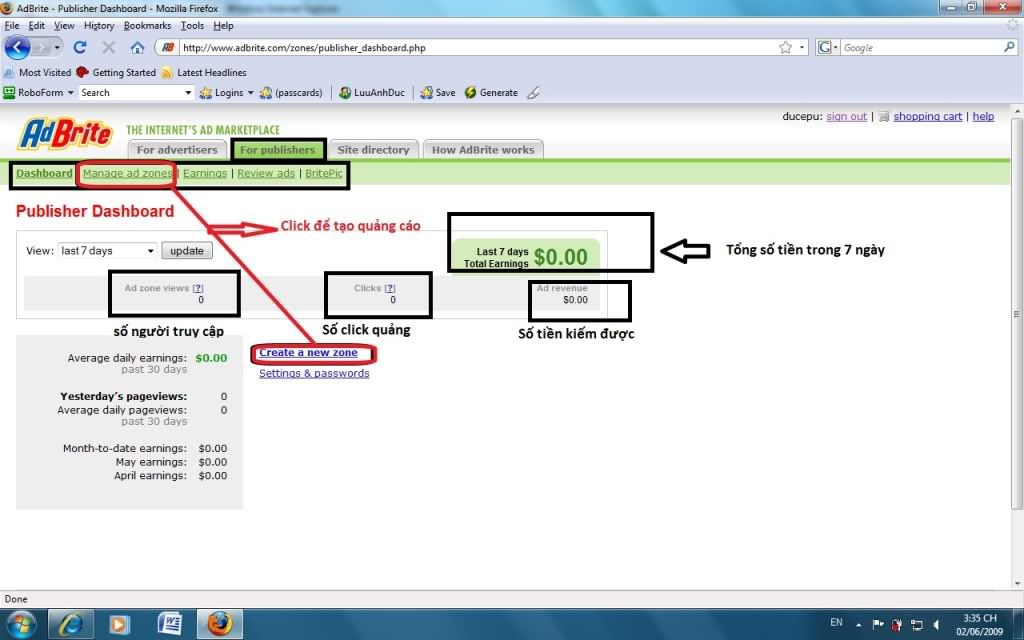Screen dimensions: 1024x640
Task: Open the shopping cart link
Action: 927,116
